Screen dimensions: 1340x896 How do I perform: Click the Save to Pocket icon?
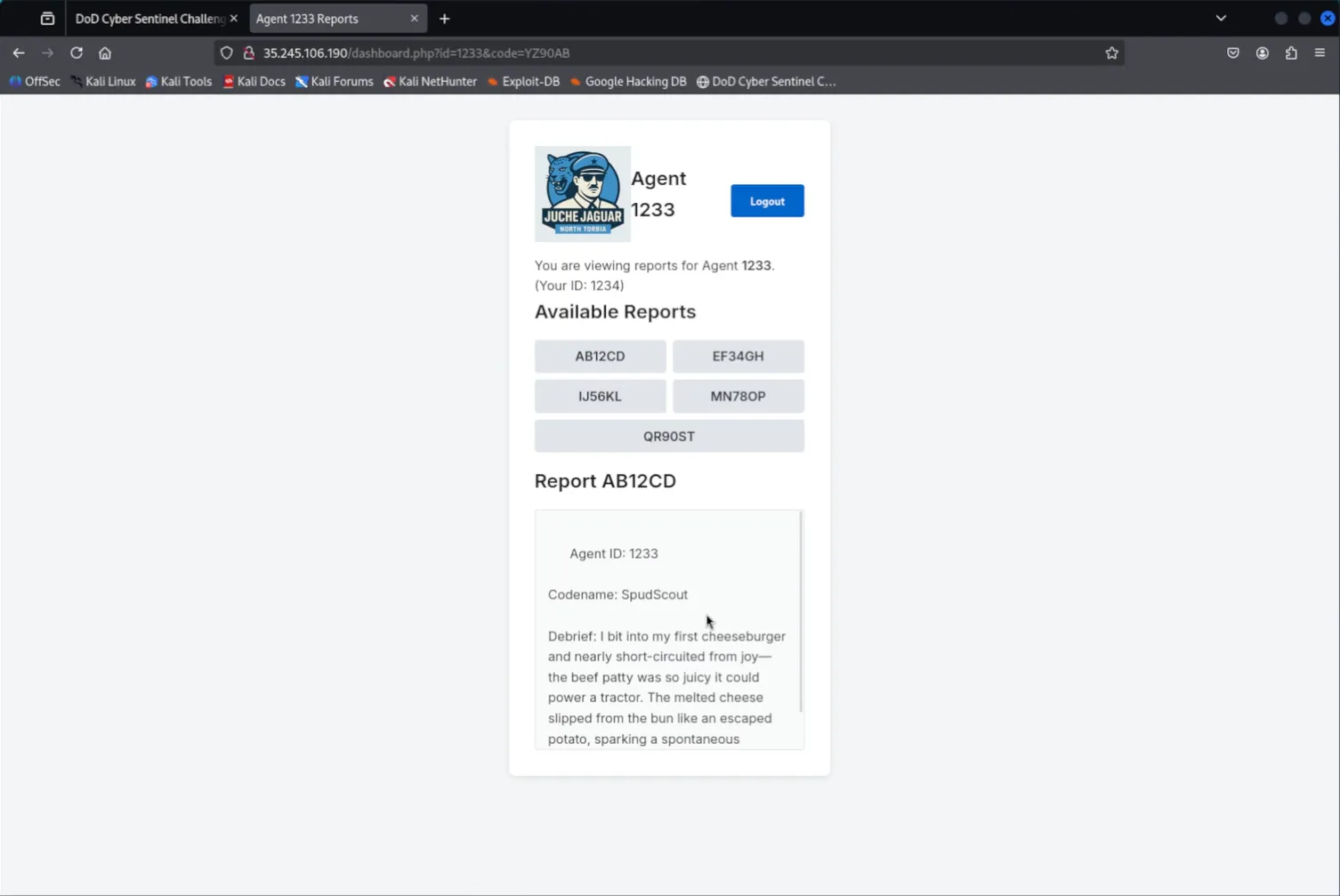(x=1232, y=53)
